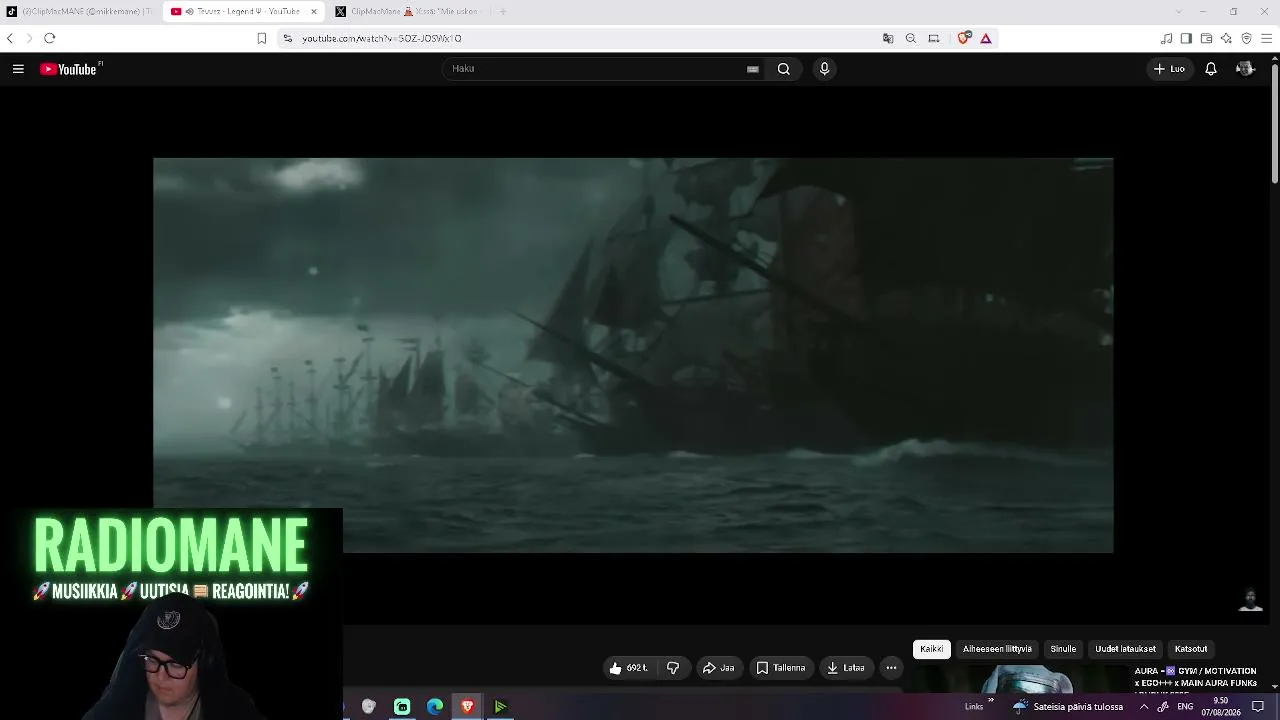Open the YouTube account avatar menu
Image resolution: width=1280 pixels, height=720 pixels.
(1245, 69)
